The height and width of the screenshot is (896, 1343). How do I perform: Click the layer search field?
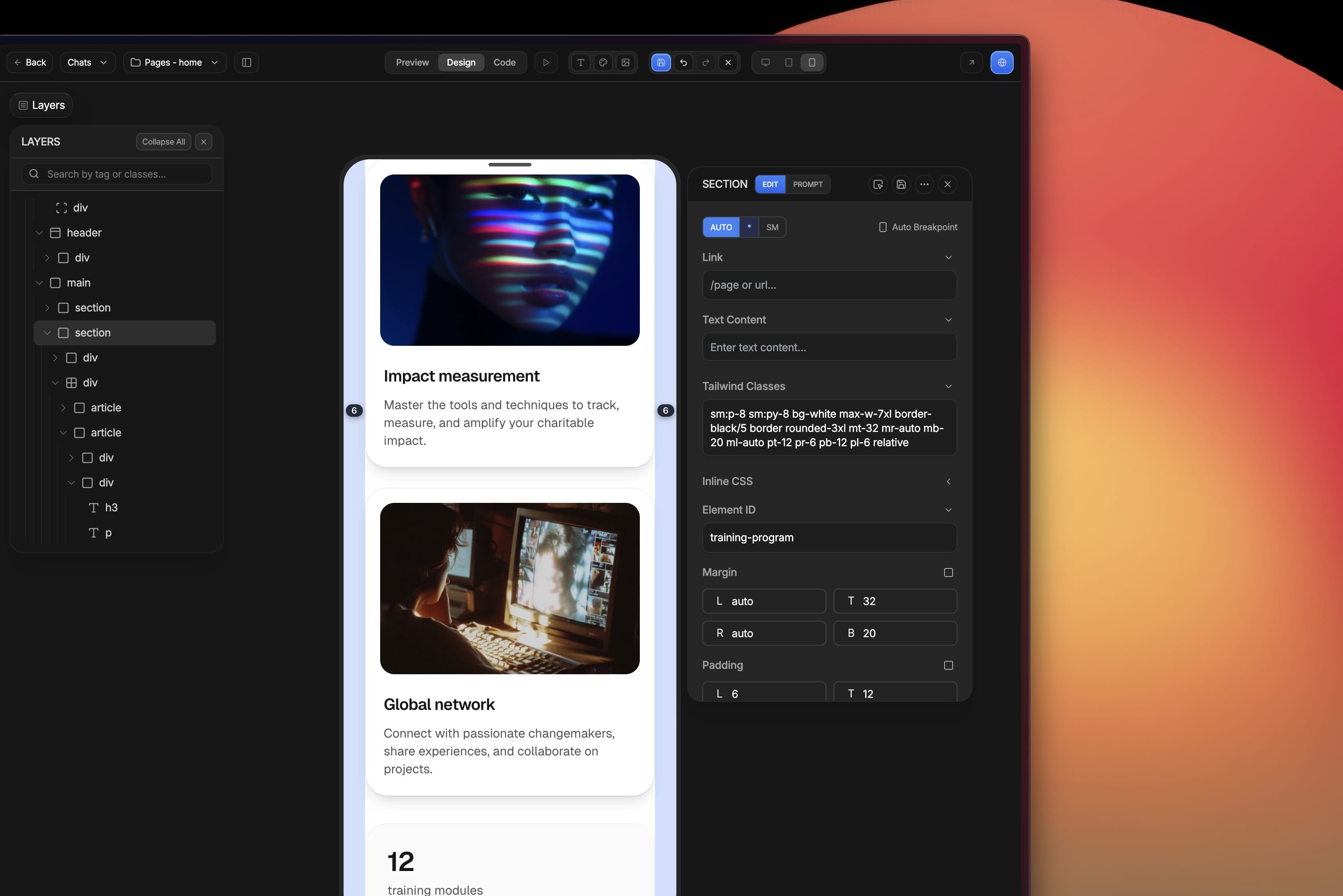(x=116, y=174)
